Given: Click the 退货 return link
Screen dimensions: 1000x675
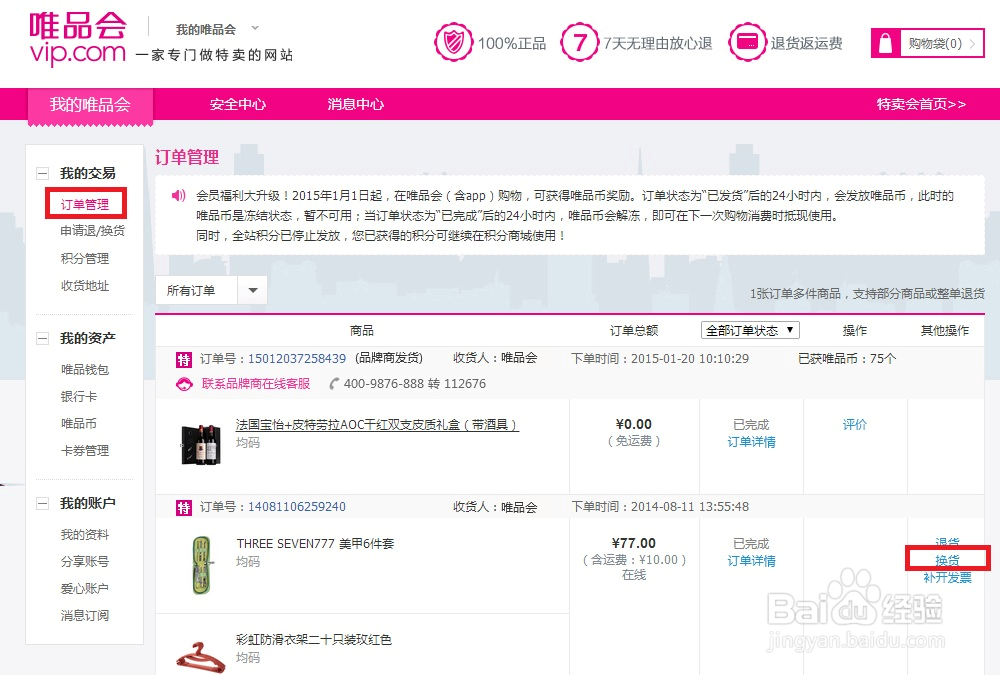Looking at the screenshot, I should pyautogui.click(x=947, y=542).
